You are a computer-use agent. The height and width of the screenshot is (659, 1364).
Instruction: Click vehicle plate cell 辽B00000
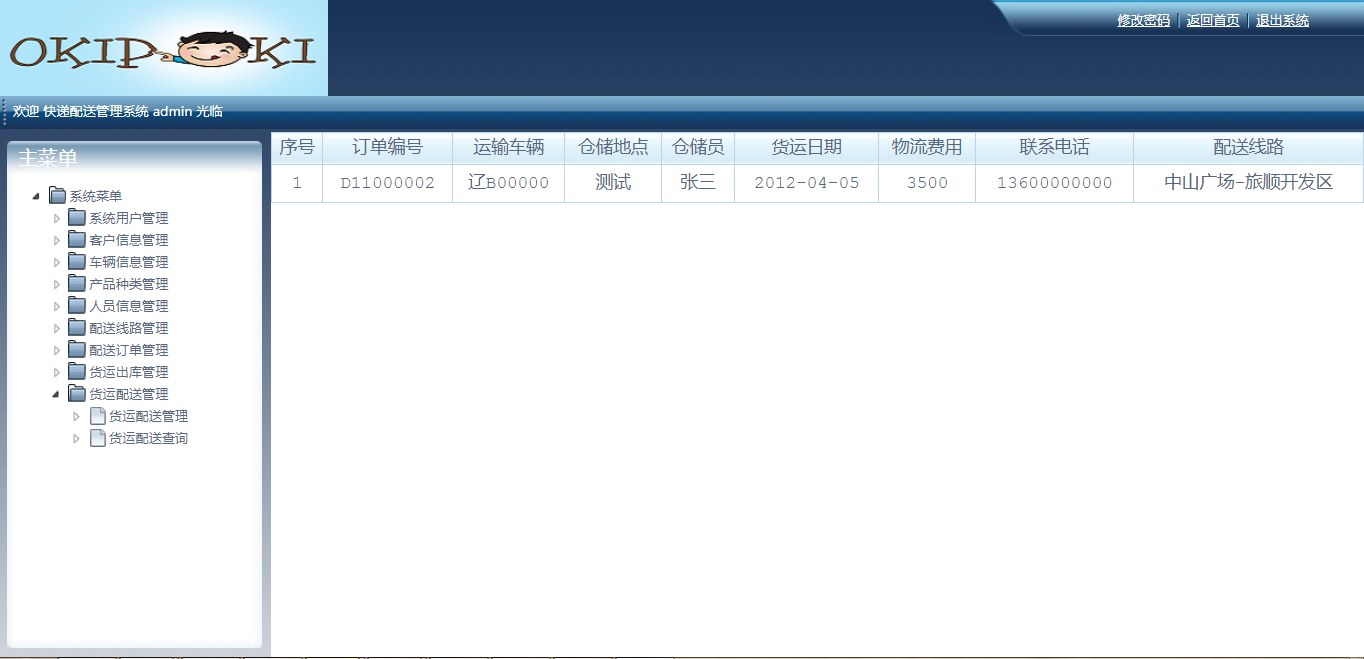click(509, 183)
